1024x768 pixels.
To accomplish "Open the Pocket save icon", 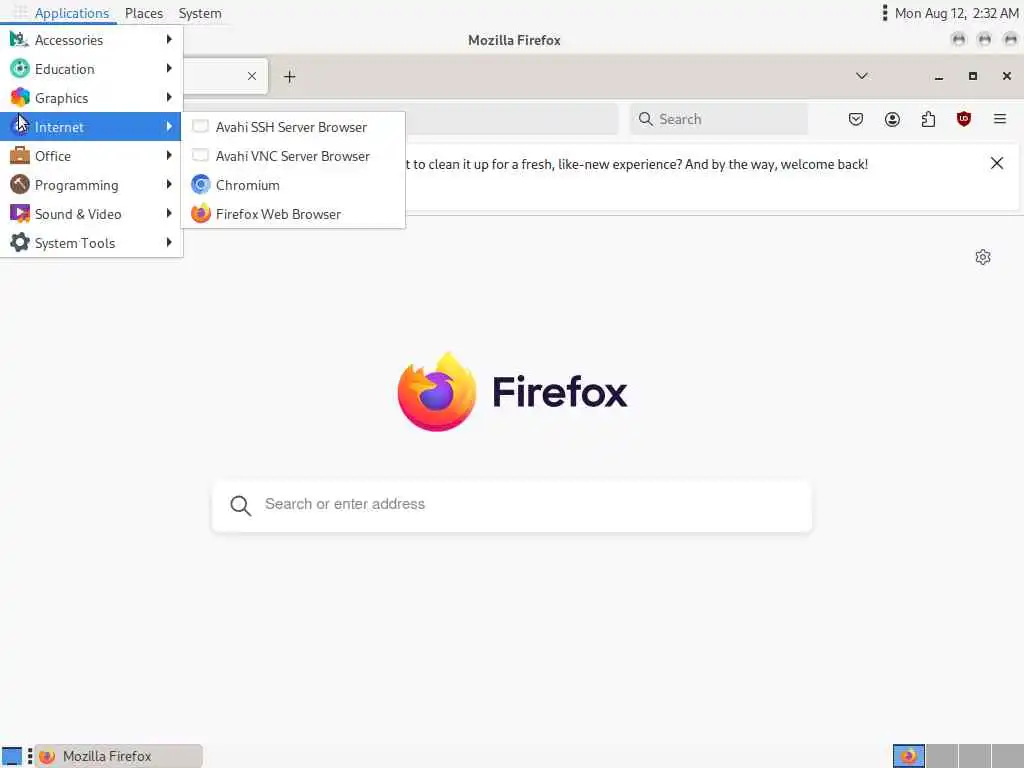I will 856,119.
